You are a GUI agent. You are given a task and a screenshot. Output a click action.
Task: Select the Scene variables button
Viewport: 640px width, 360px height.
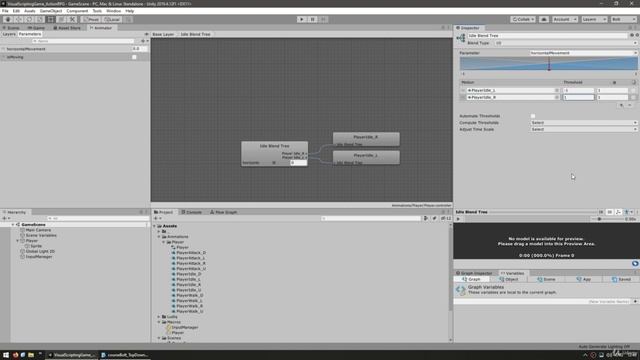click(547, 280)
